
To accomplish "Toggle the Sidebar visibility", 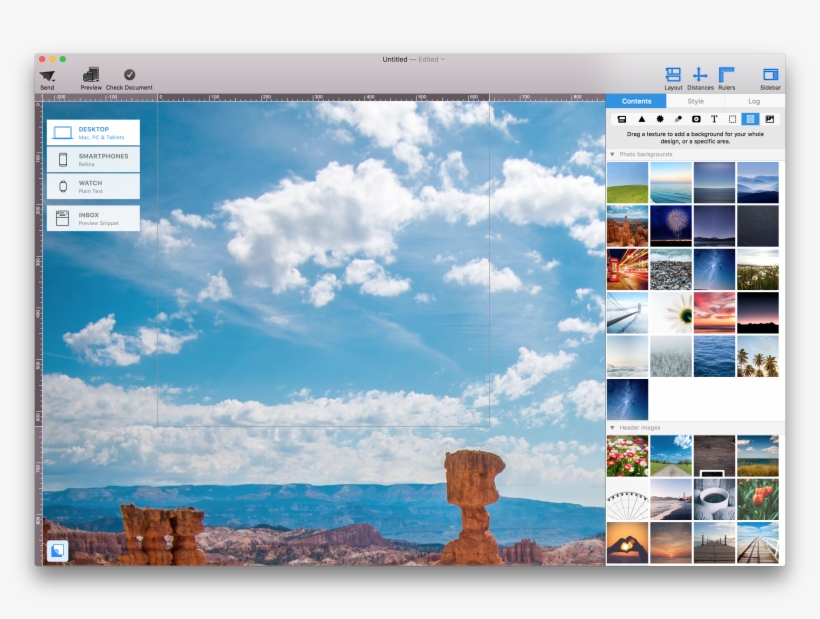I will 769,74.
